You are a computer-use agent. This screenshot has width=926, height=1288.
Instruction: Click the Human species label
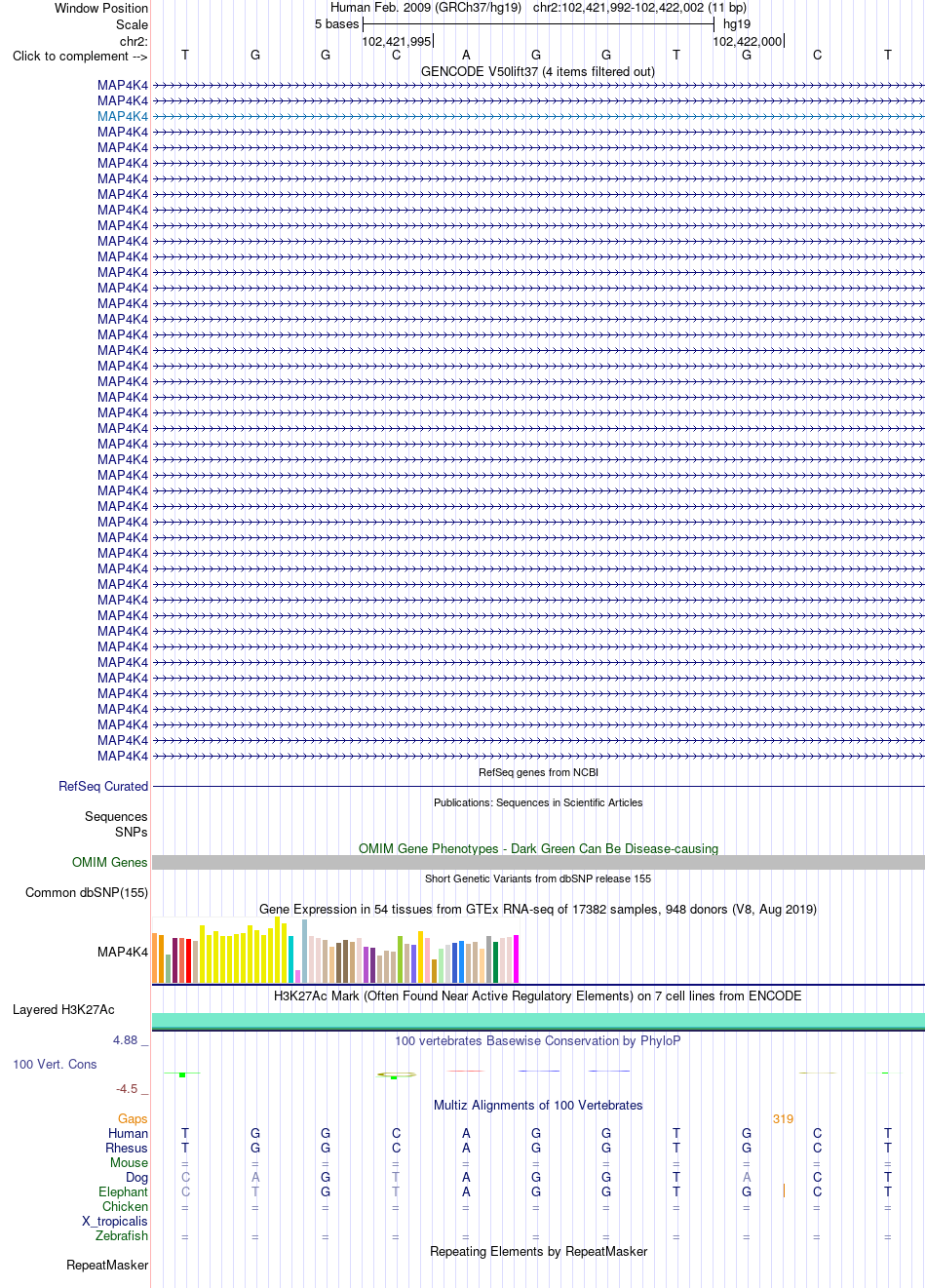coord(129,1133)
